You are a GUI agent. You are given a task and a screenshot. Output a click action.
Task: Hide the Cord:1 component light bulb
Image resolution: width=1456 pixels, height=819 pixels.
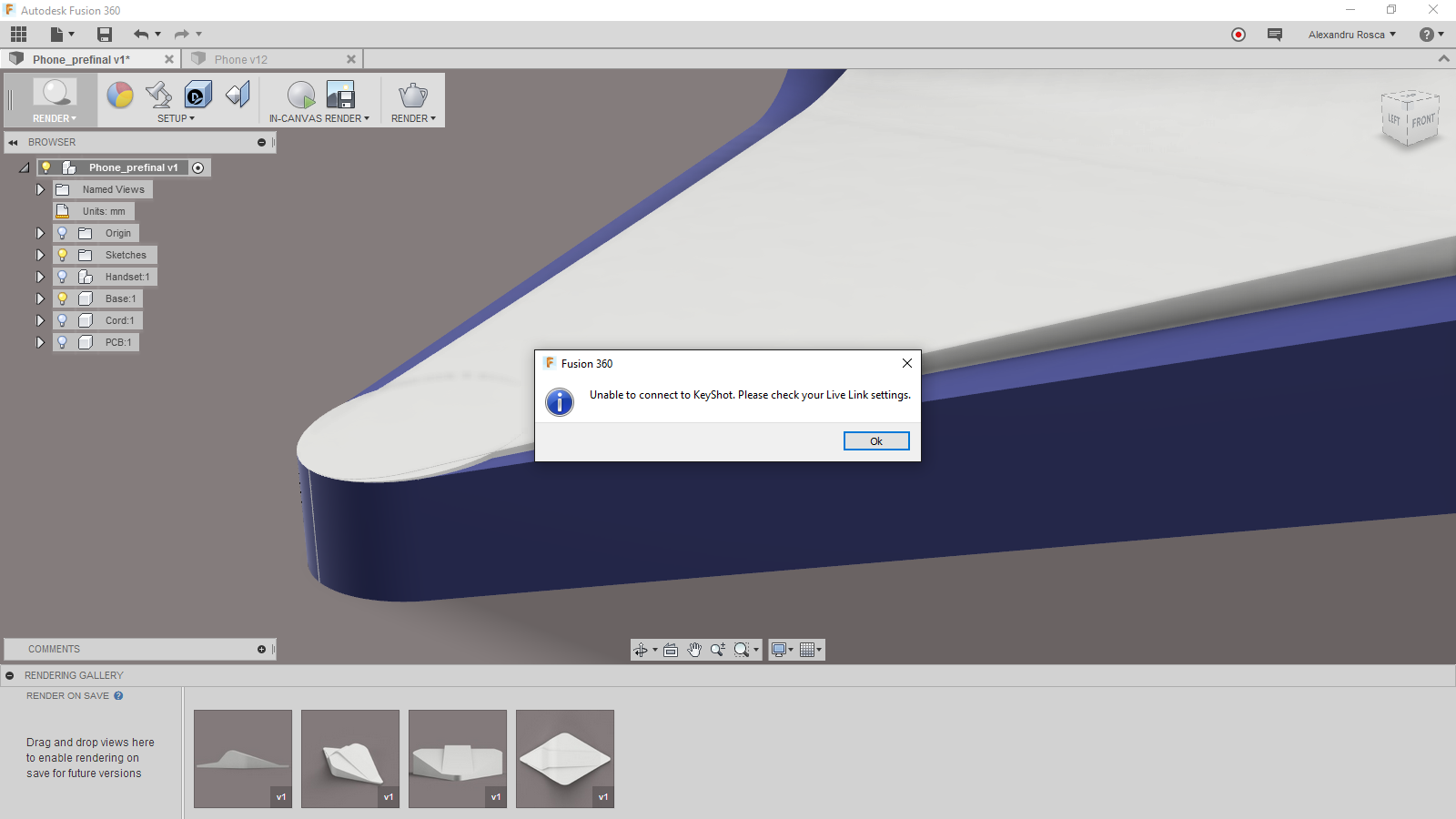[x=62, y=319]
